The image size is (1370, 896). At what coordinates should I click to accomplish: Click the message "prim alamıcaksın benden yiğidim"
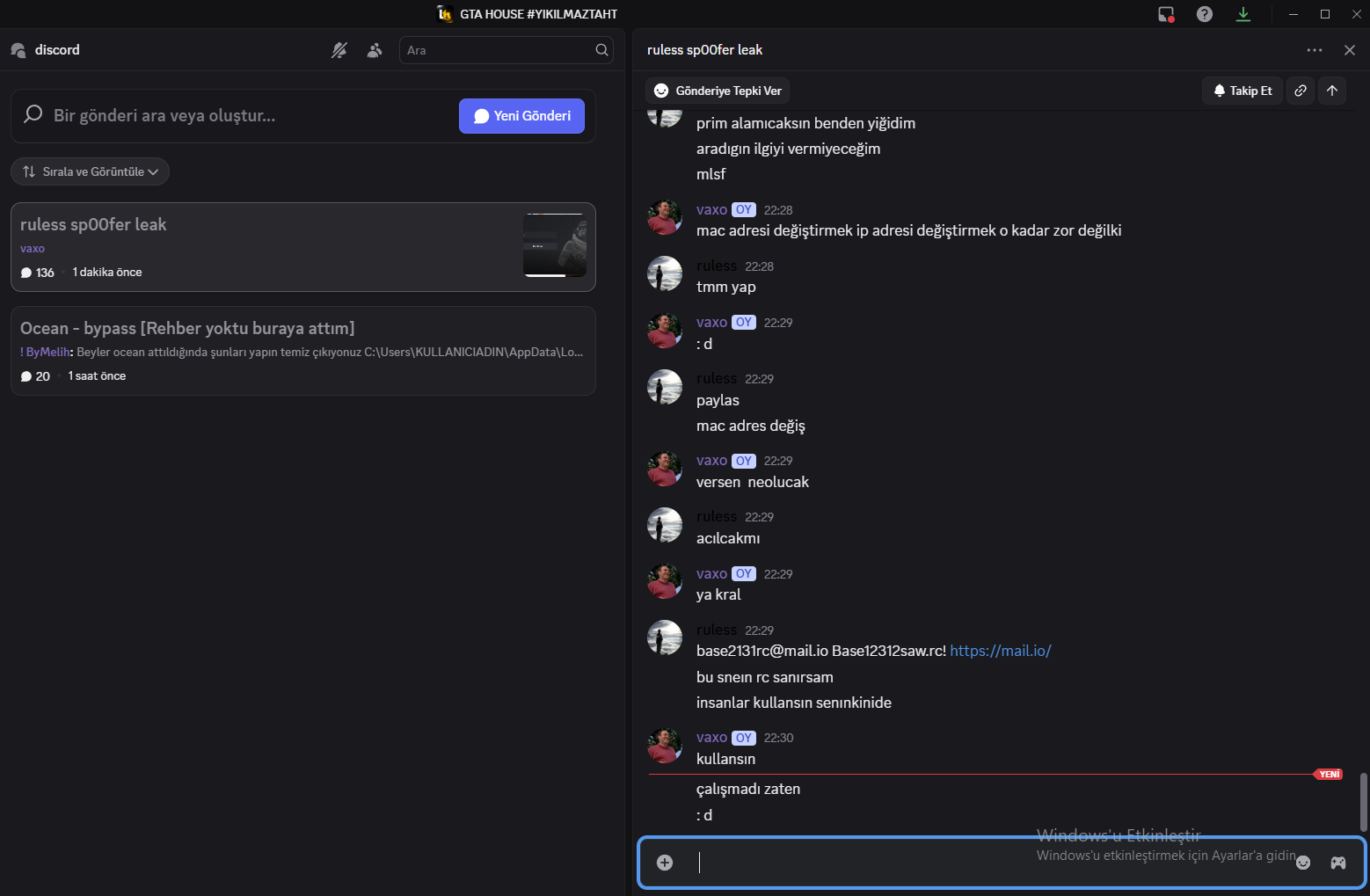805,123
